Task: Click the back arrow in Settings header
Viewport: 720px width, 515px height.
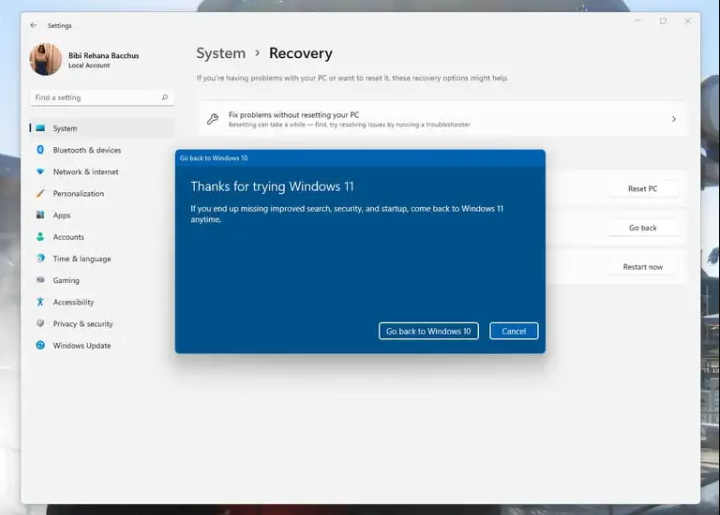Action: coord(34,25)
